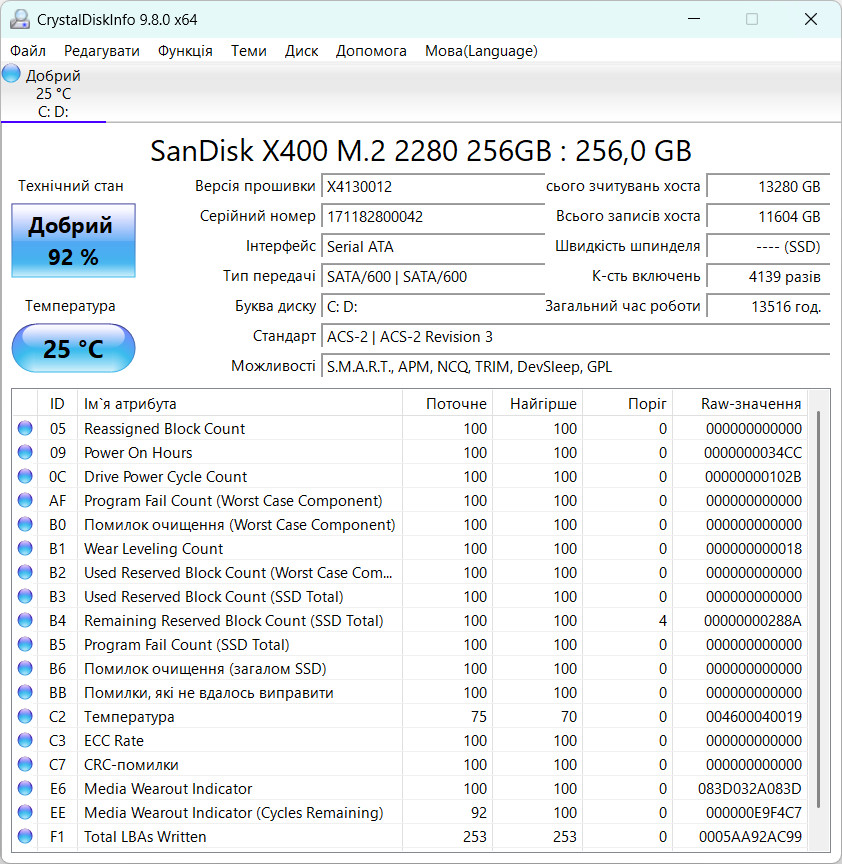Click the Добрий 92 % health status button
The image size is (842, 864).
coord(73,241)
